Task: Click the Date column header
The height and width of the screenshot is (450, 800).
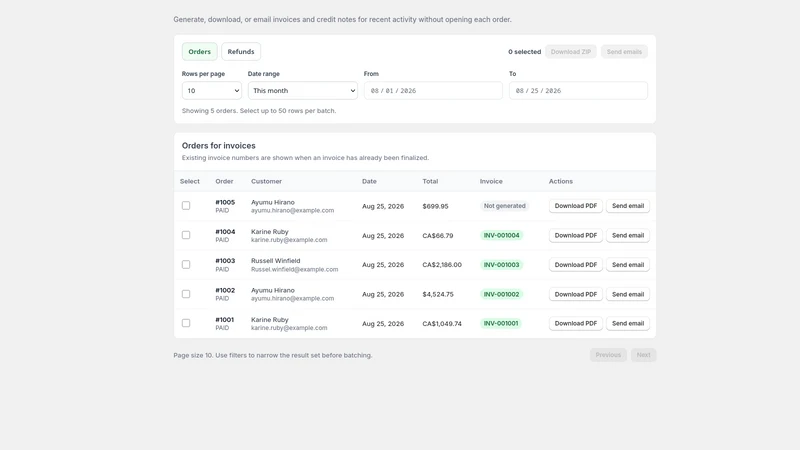Action: tap(369, 181)
